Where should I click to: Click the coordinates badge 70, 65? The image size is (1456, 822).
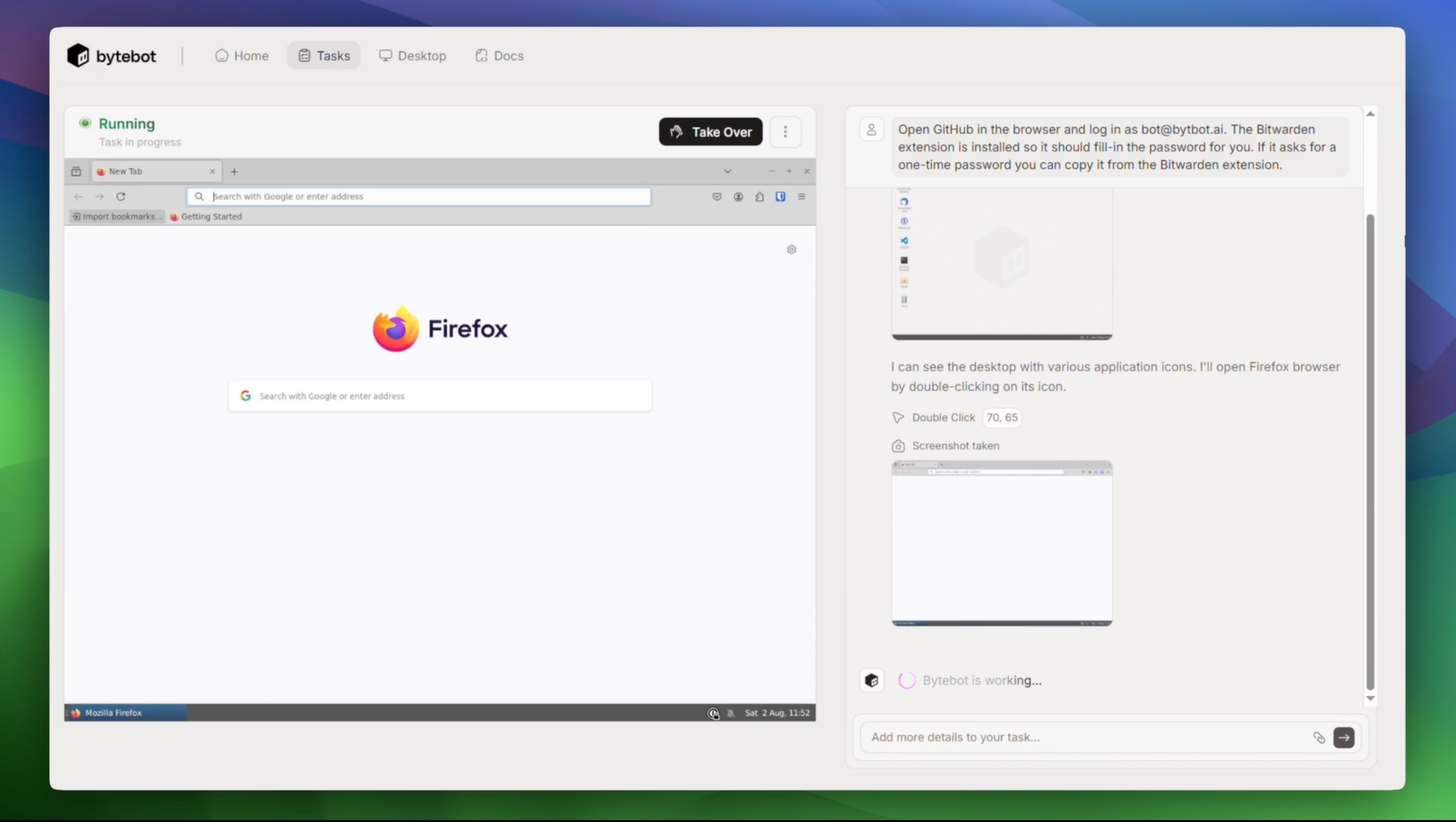[x=1002, y=417]
